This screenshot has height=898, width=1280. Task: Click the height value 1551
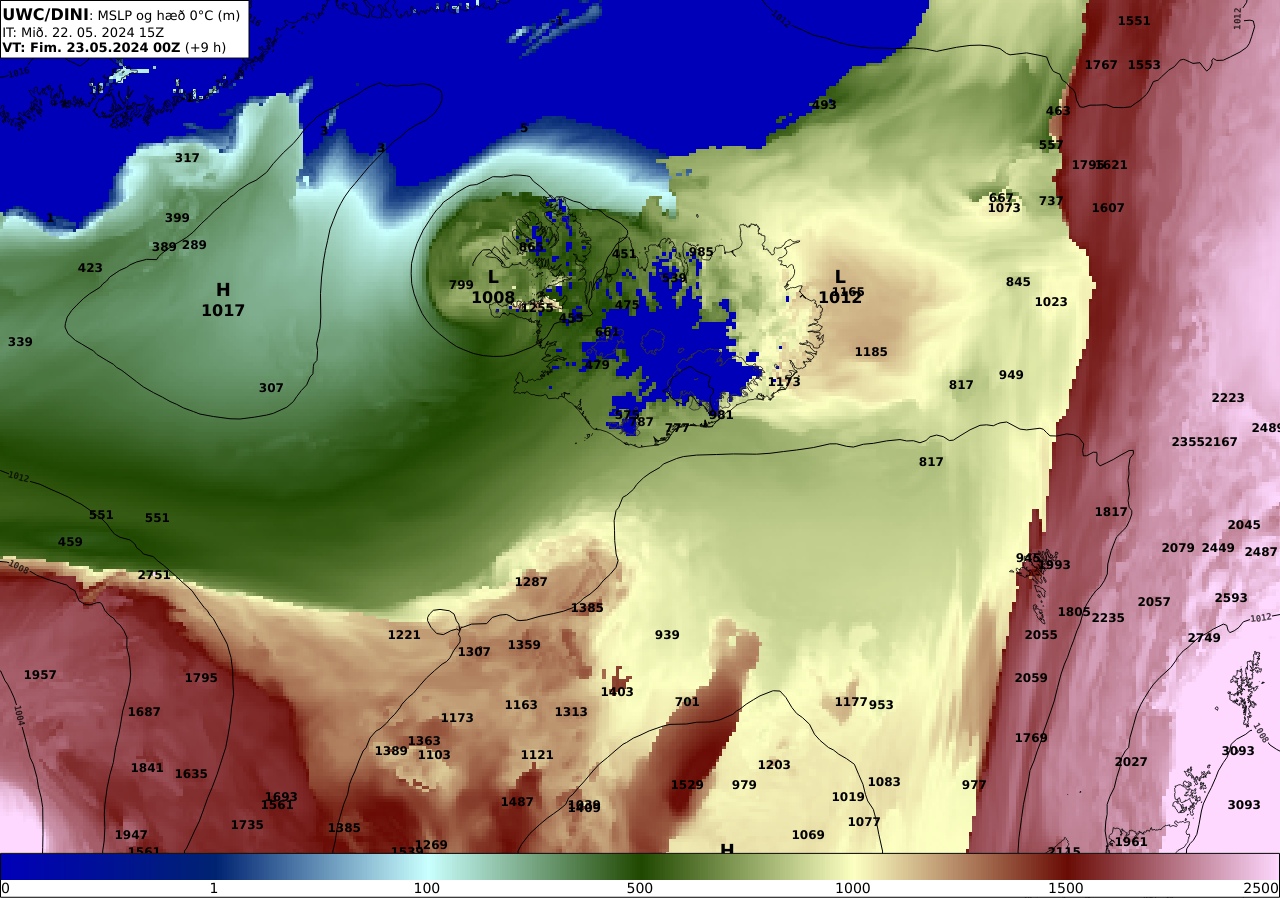[1134, 21]
